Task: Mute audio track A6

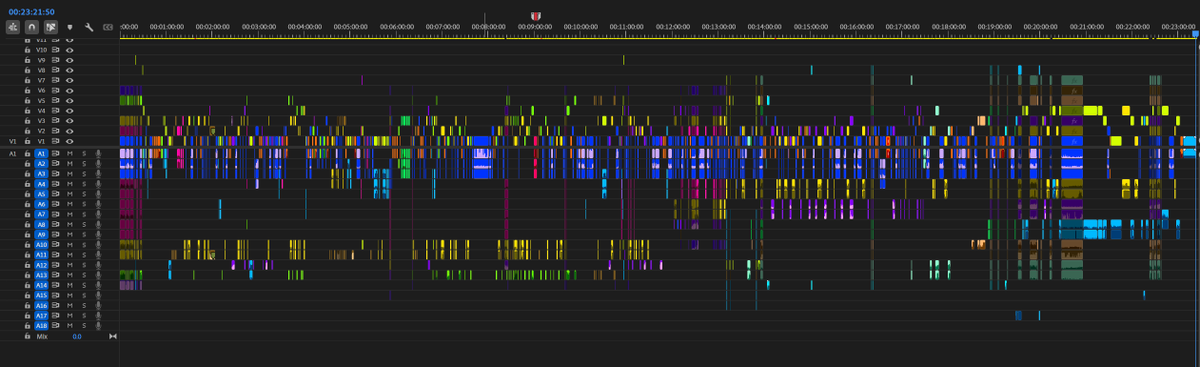Action: [71, 204]
